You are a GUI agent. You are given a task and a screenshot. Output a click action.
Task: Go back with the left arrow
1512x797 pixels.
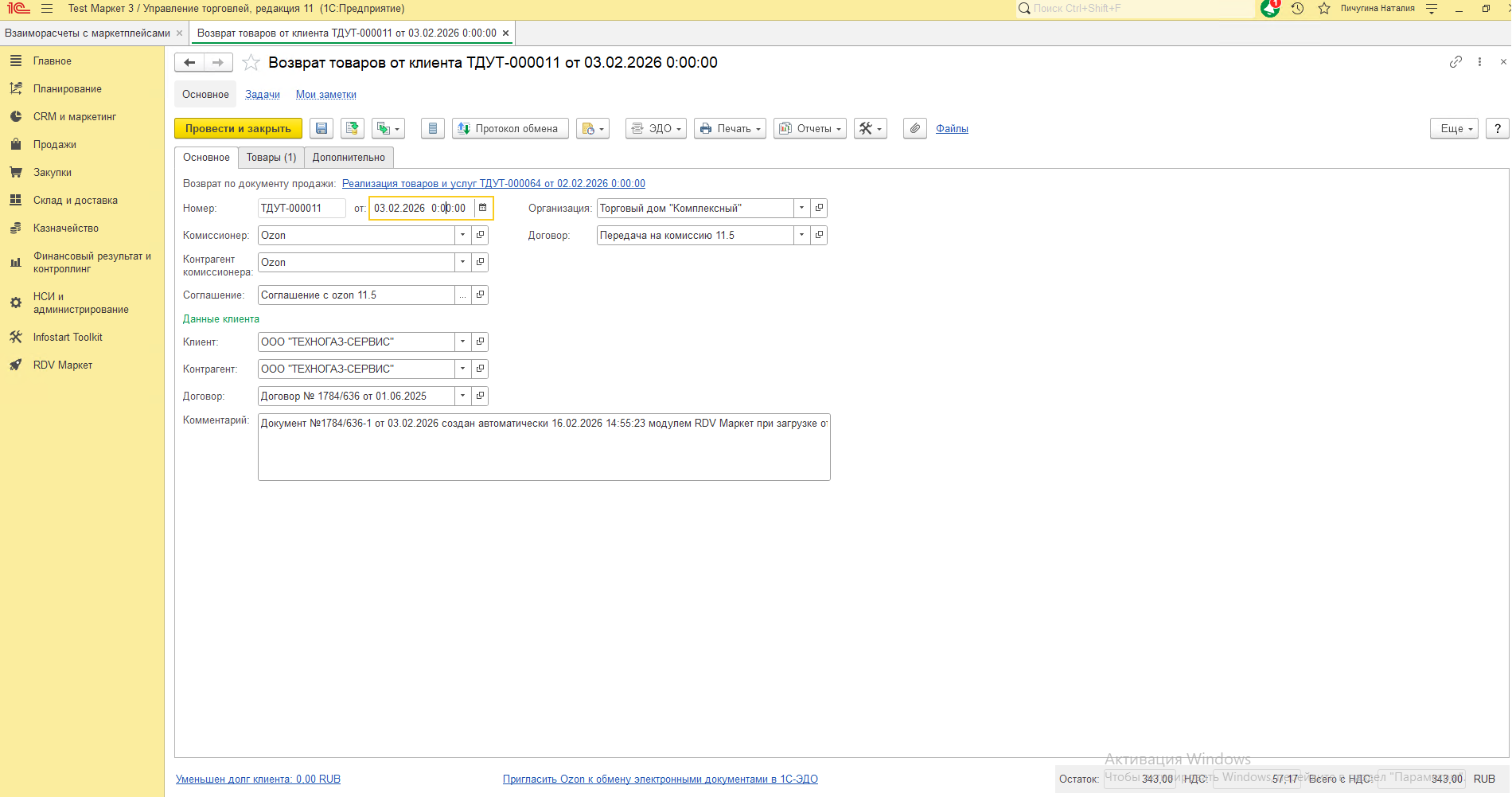click(x=189, y=62)
